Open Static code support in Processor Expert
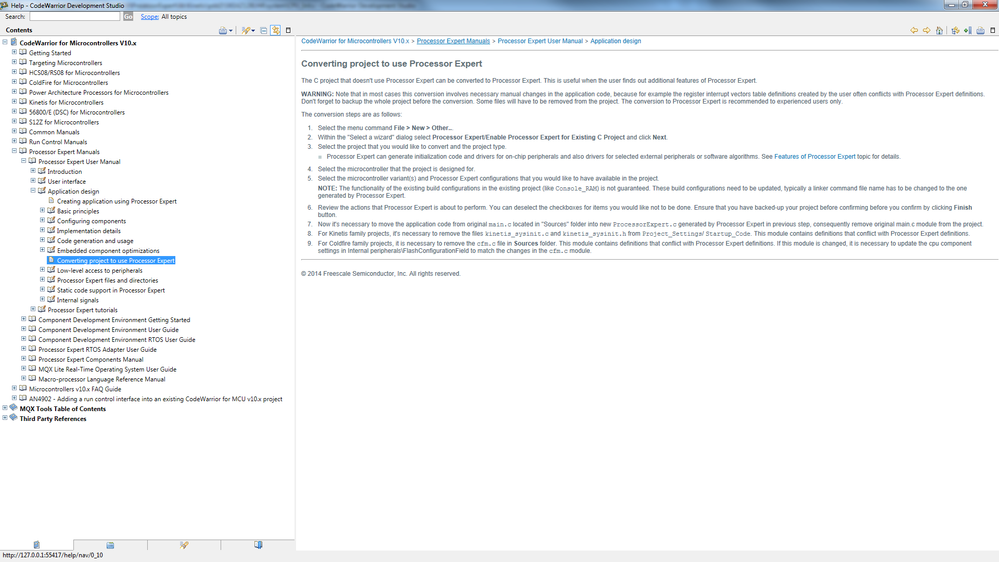Image resolution: width=999 pixels, height=562 pixels. point(111,290)
